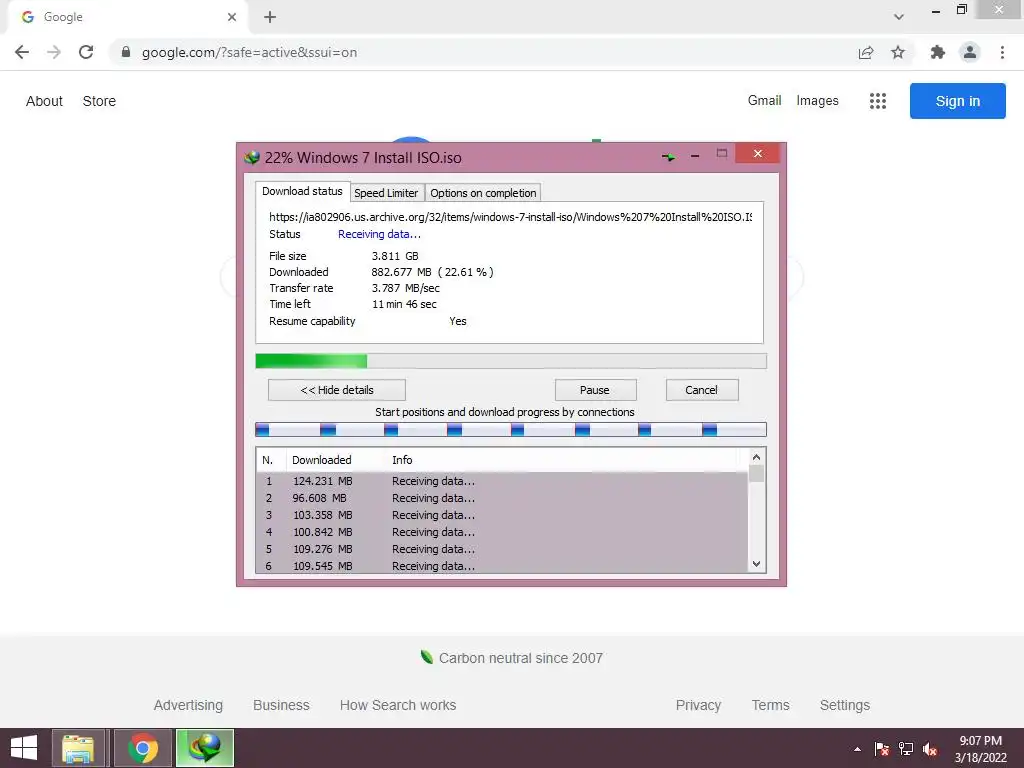Click the connections list up arrow

pyautogui.click(x=756, y=457)
